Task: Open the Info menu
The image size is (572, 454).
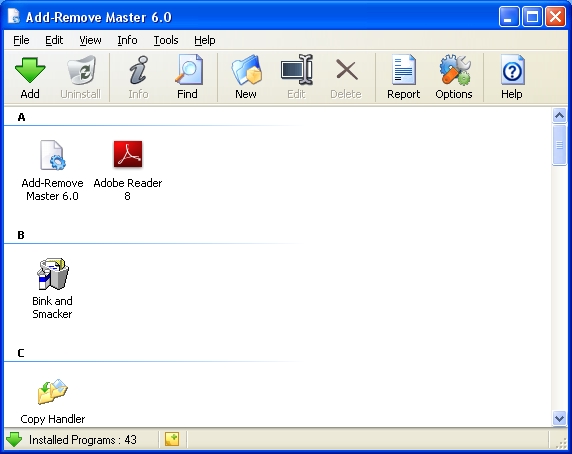Action: (x=127, y=40)
